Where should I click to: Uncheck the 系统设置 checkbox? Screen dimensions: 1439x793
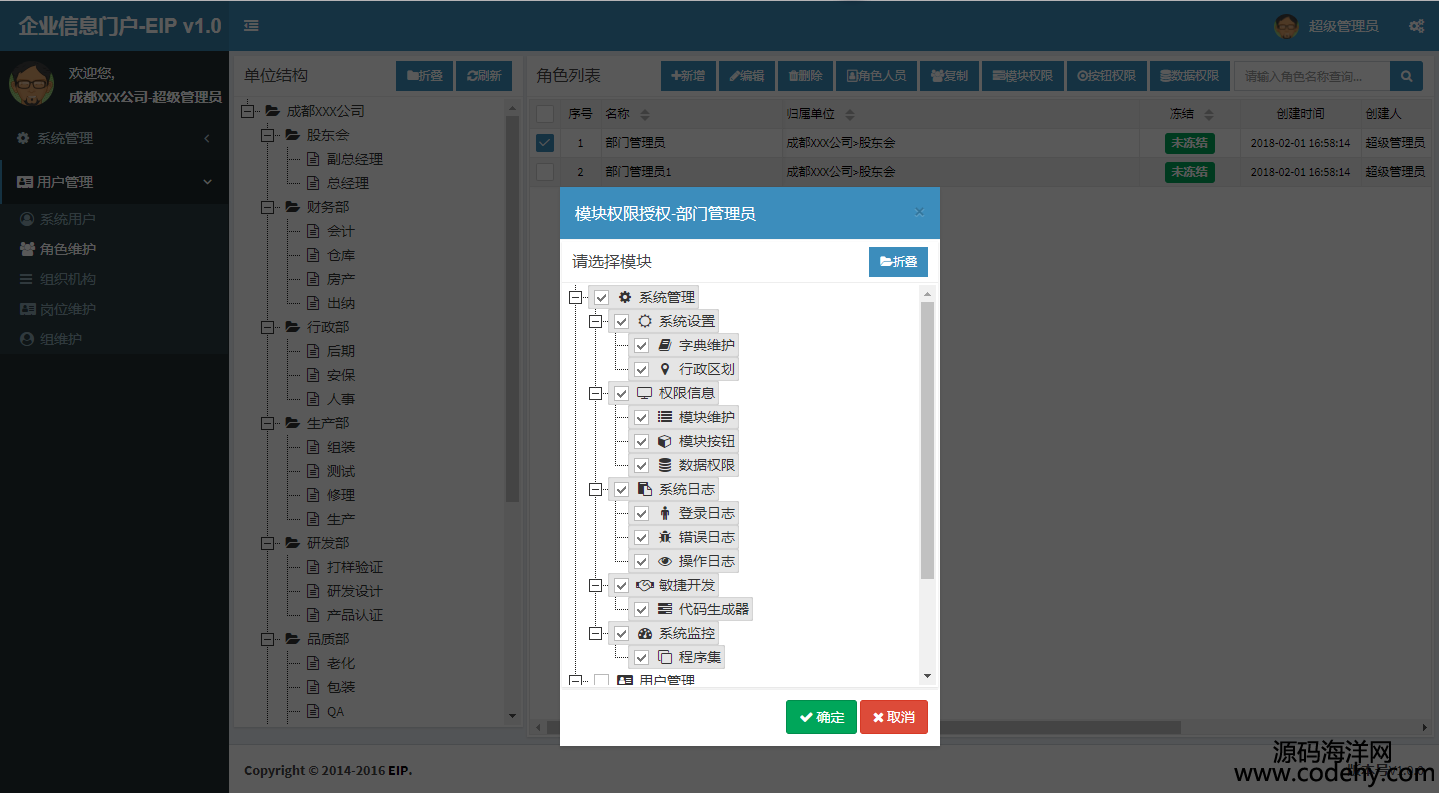click(x=621, y=321)
